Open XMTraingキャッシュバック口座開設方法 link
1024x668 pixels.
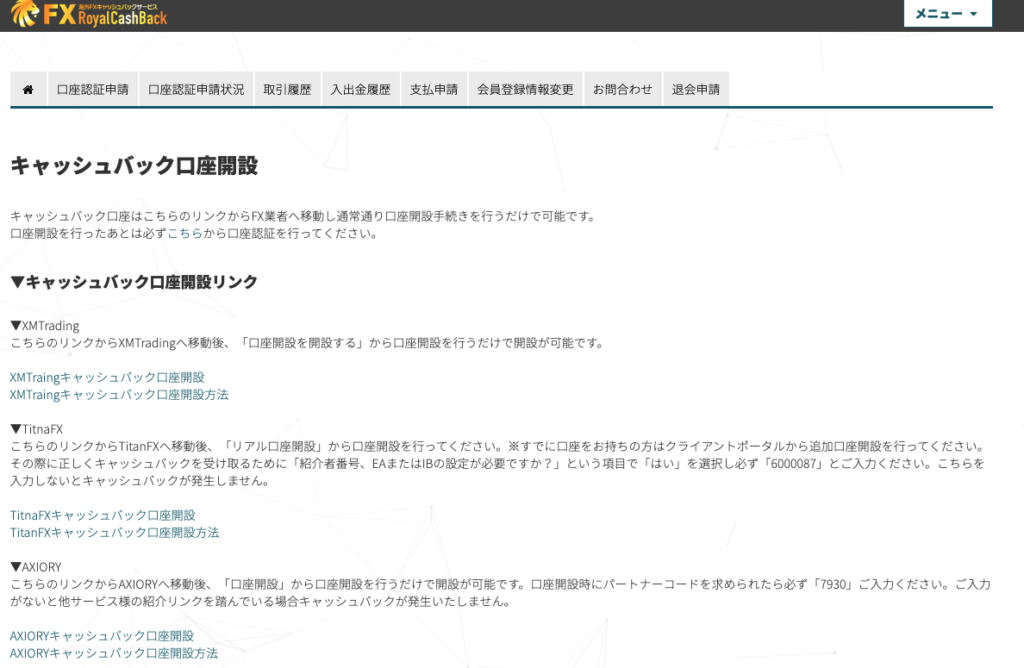(x=119, y=394)
